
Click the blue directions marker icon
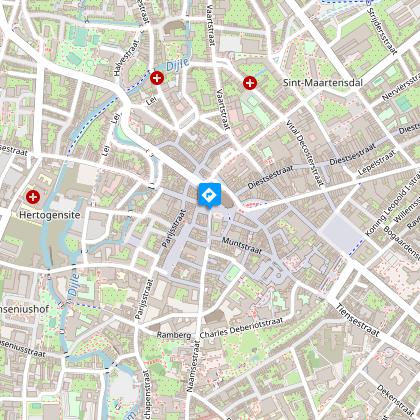pyautogui.click(x=209, y=195)
